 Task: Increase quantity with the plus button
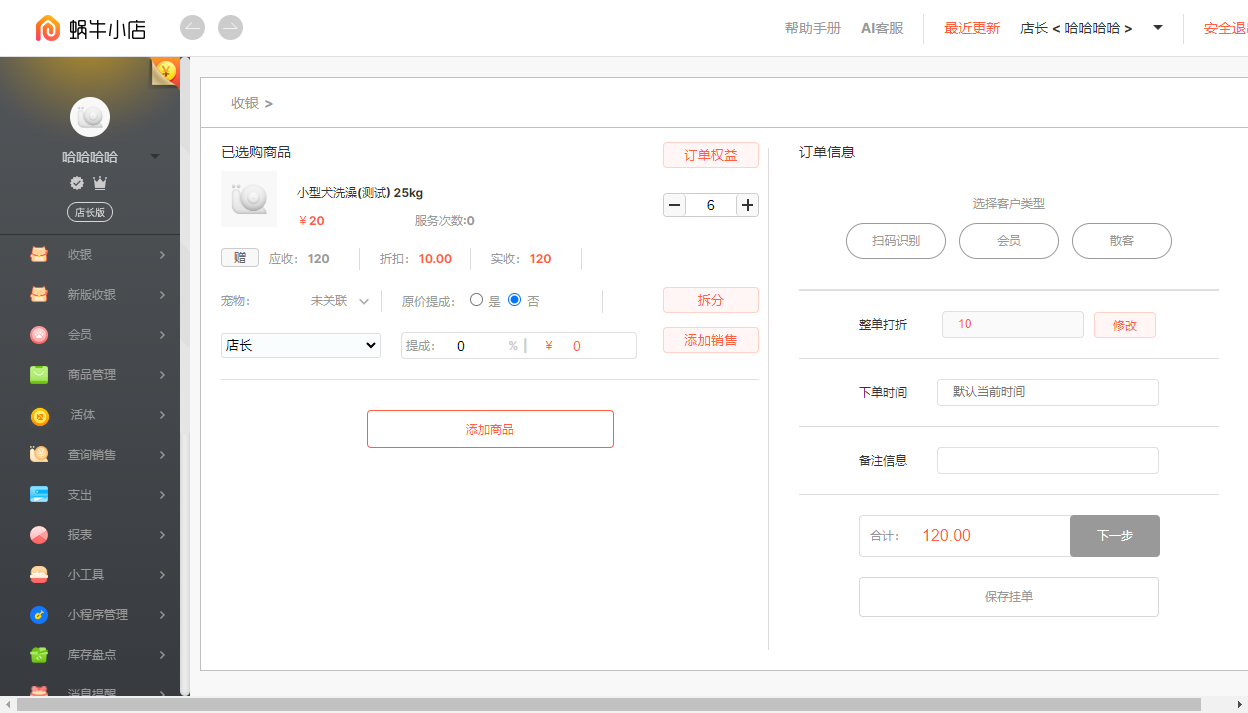[x=748, y=205]
